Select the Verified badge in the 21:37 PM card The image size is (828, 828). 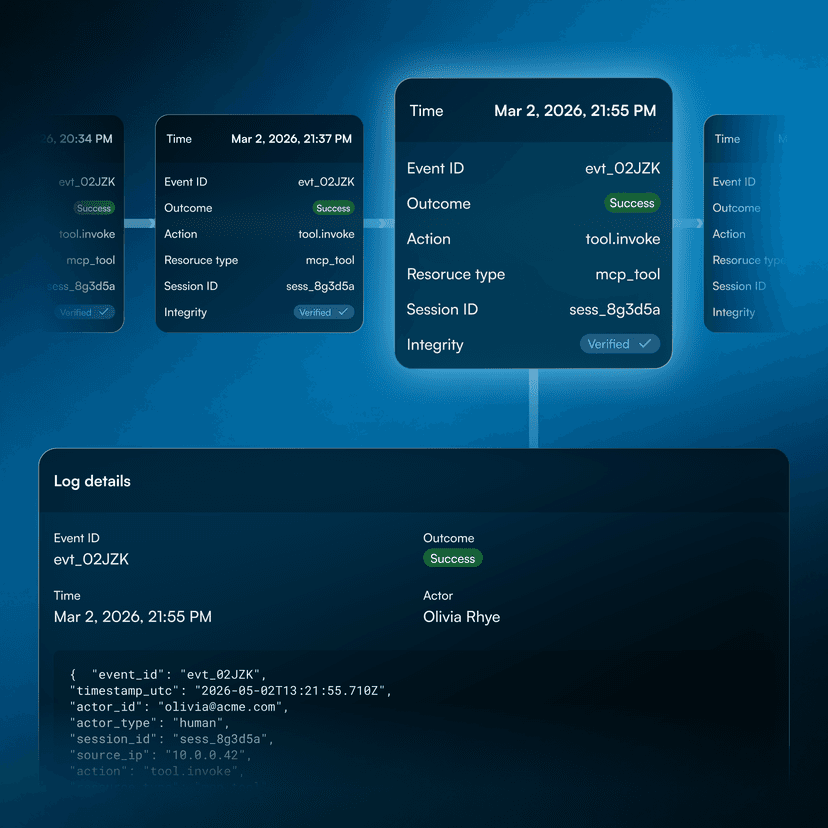324,312
